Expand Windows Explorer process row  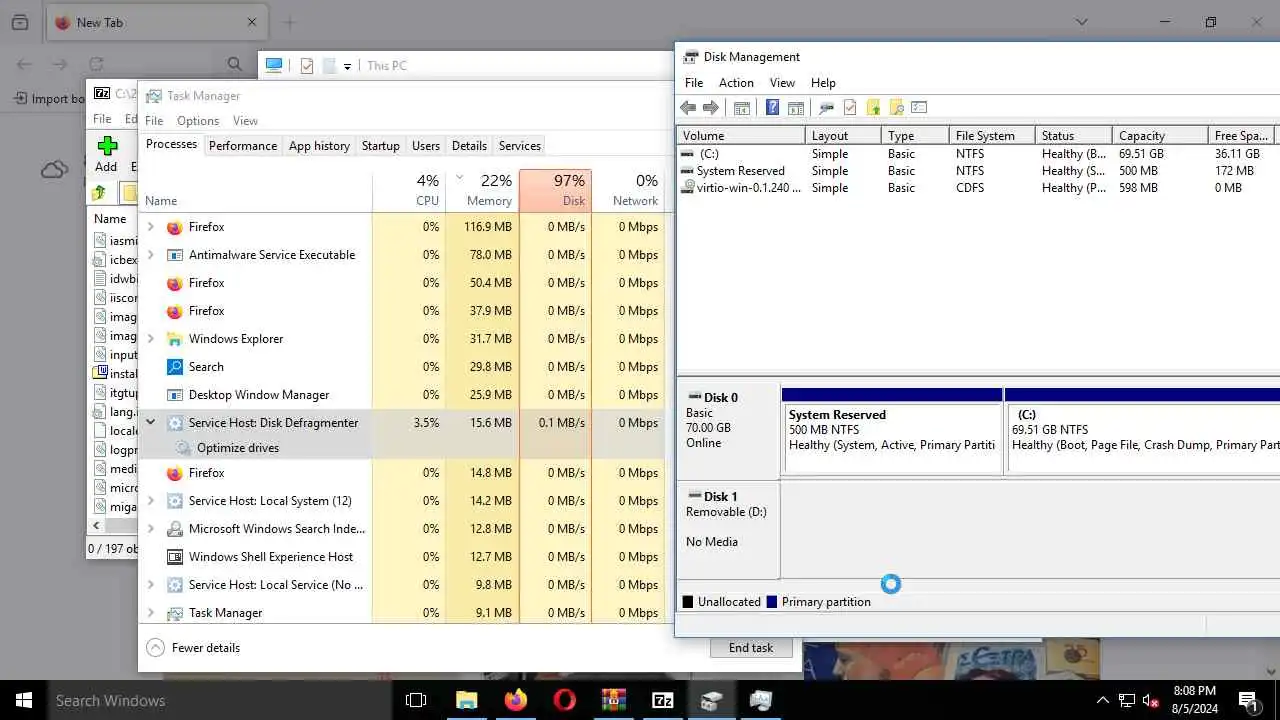point(151,339)
